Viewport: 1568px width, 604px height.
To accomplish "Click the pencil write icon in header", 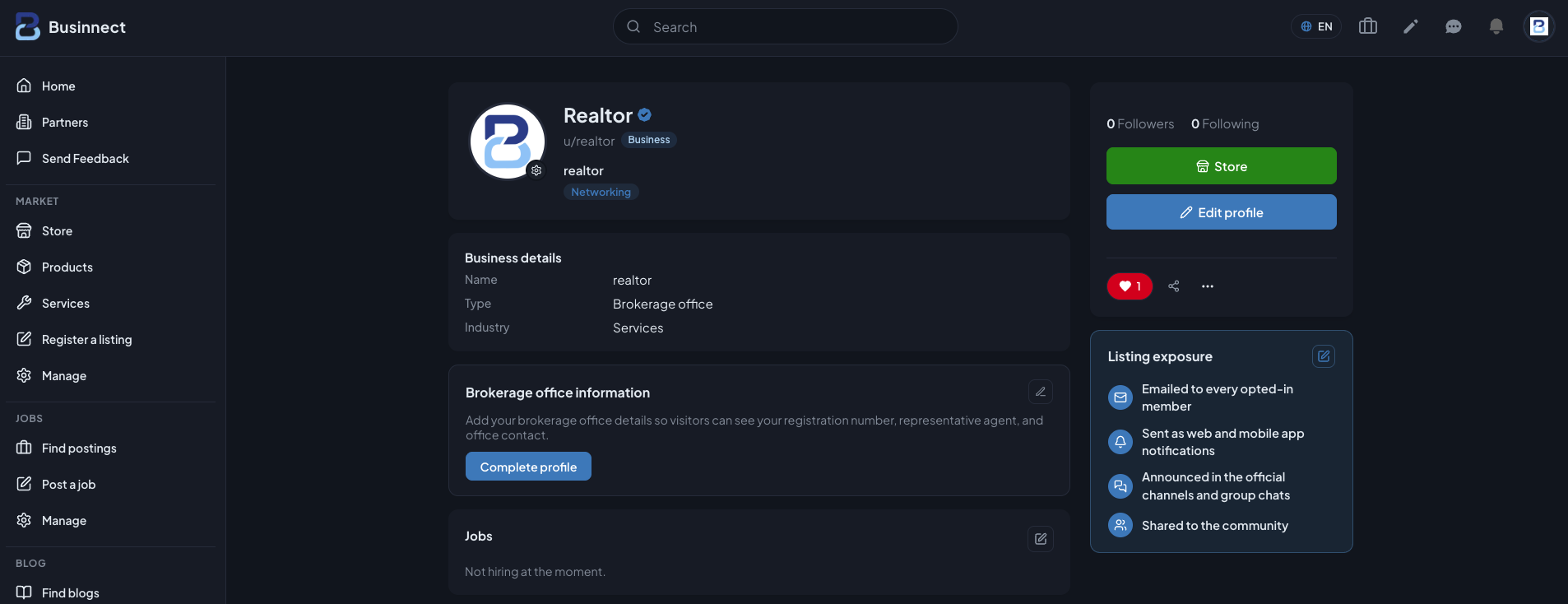I will click(x=1411, y=26).
